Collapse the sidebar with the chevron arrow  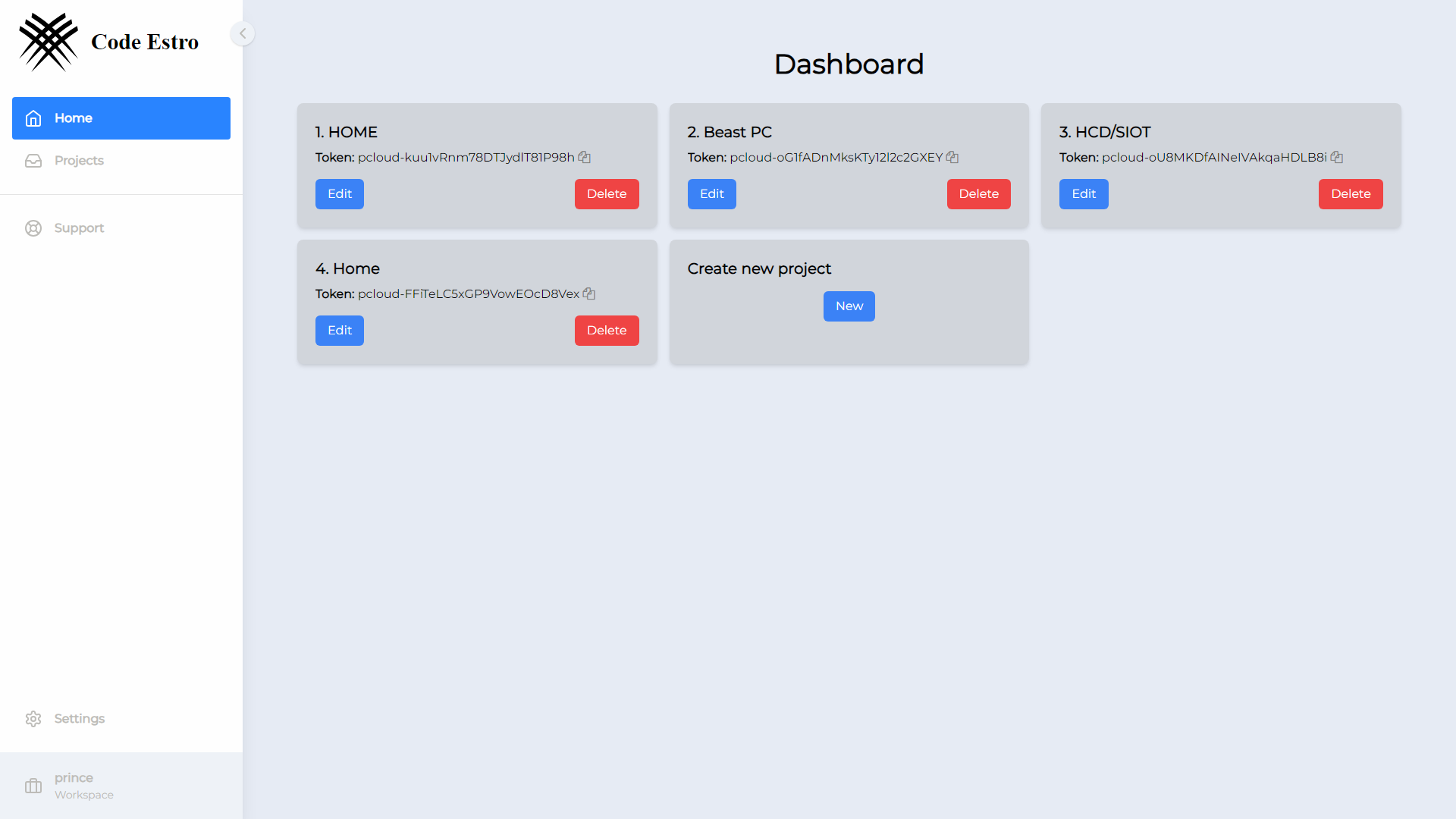(x=243, y=33)
